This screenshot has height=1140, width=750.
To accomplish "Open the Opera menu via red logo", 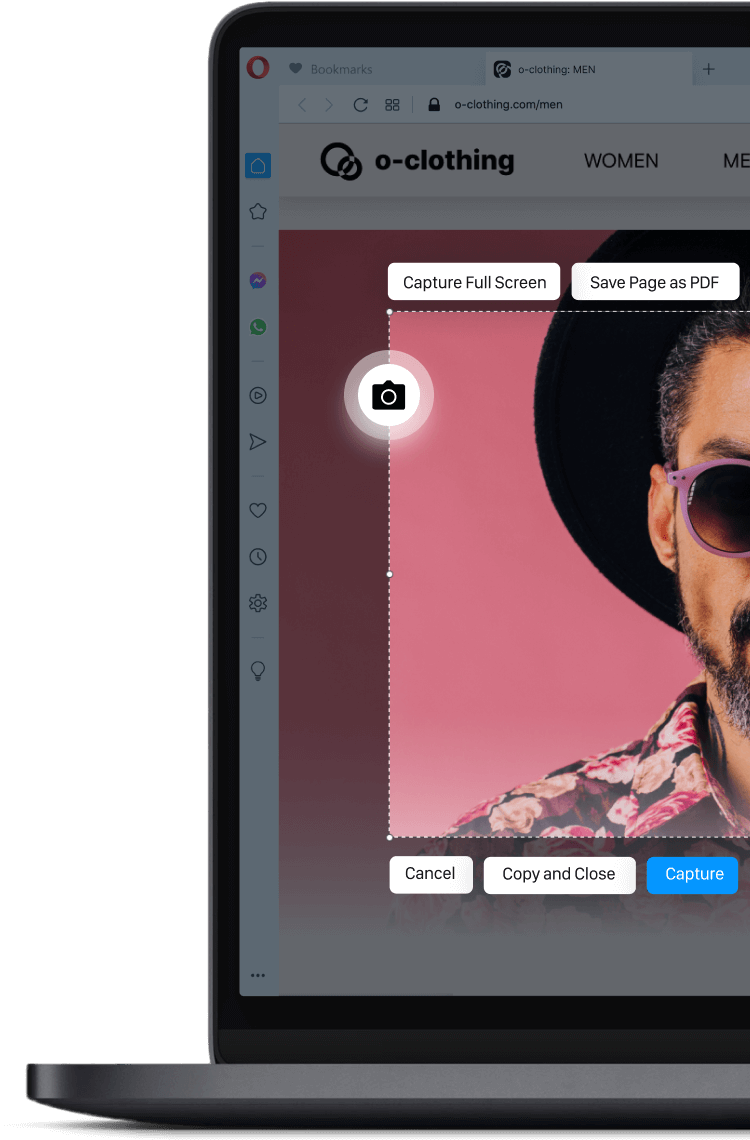I will pyautogui.click(x=258, y=68).
